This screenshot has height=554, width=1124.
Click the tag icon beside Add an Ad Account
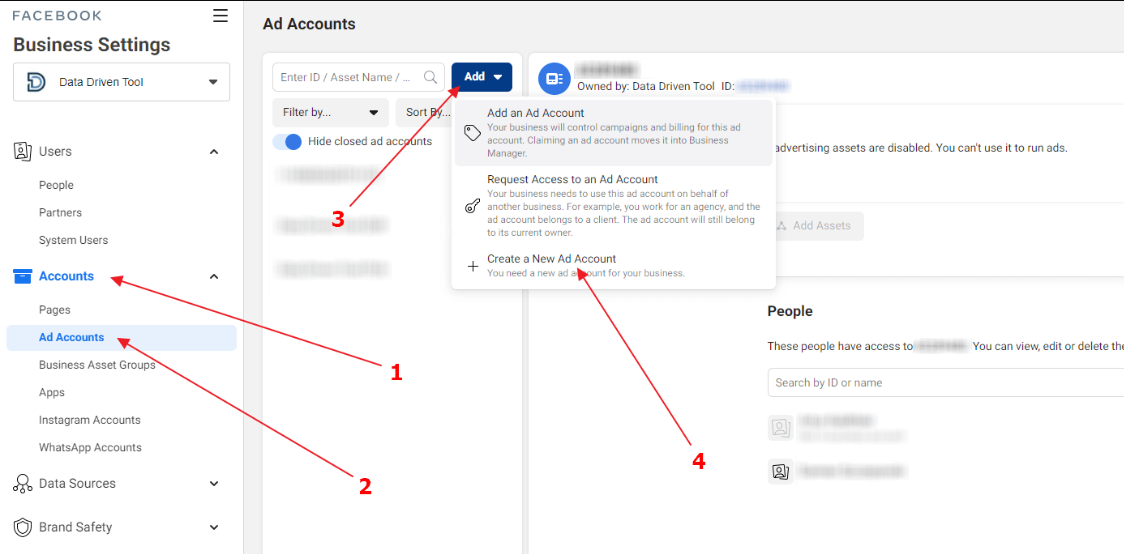tap(472, 133)
